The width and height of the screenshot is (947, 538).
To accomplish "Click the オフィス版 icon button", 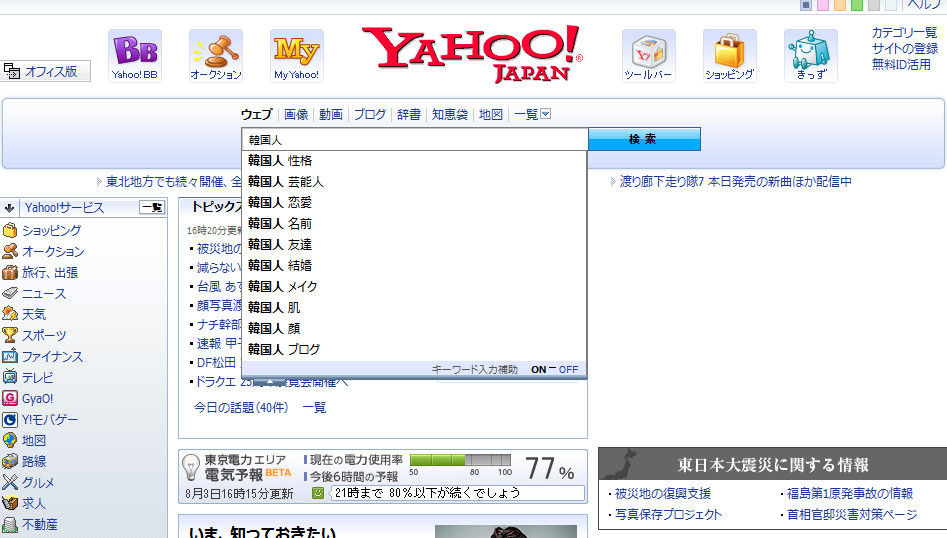I will point(45,71).
